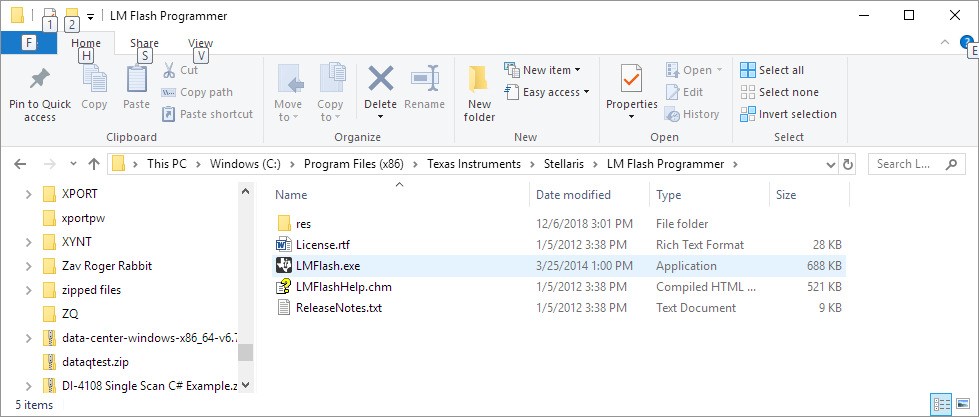
Task: Open the Easy access dropdown
Action: tap(547, 92)
